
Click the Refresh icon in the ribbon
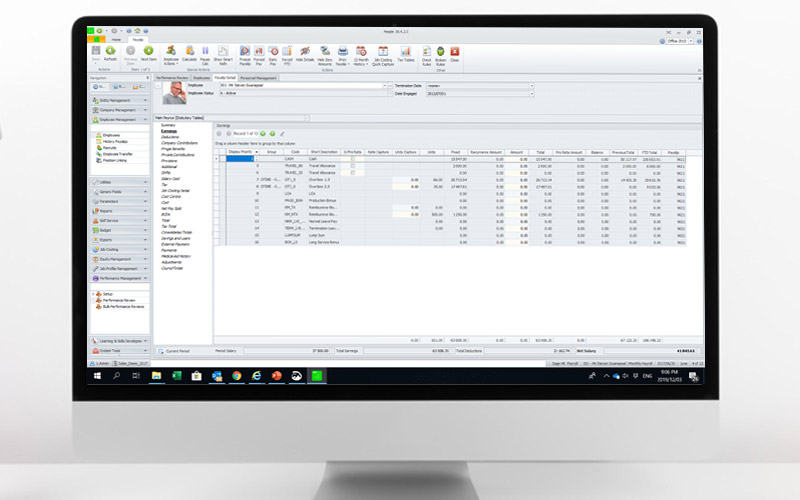110,50
